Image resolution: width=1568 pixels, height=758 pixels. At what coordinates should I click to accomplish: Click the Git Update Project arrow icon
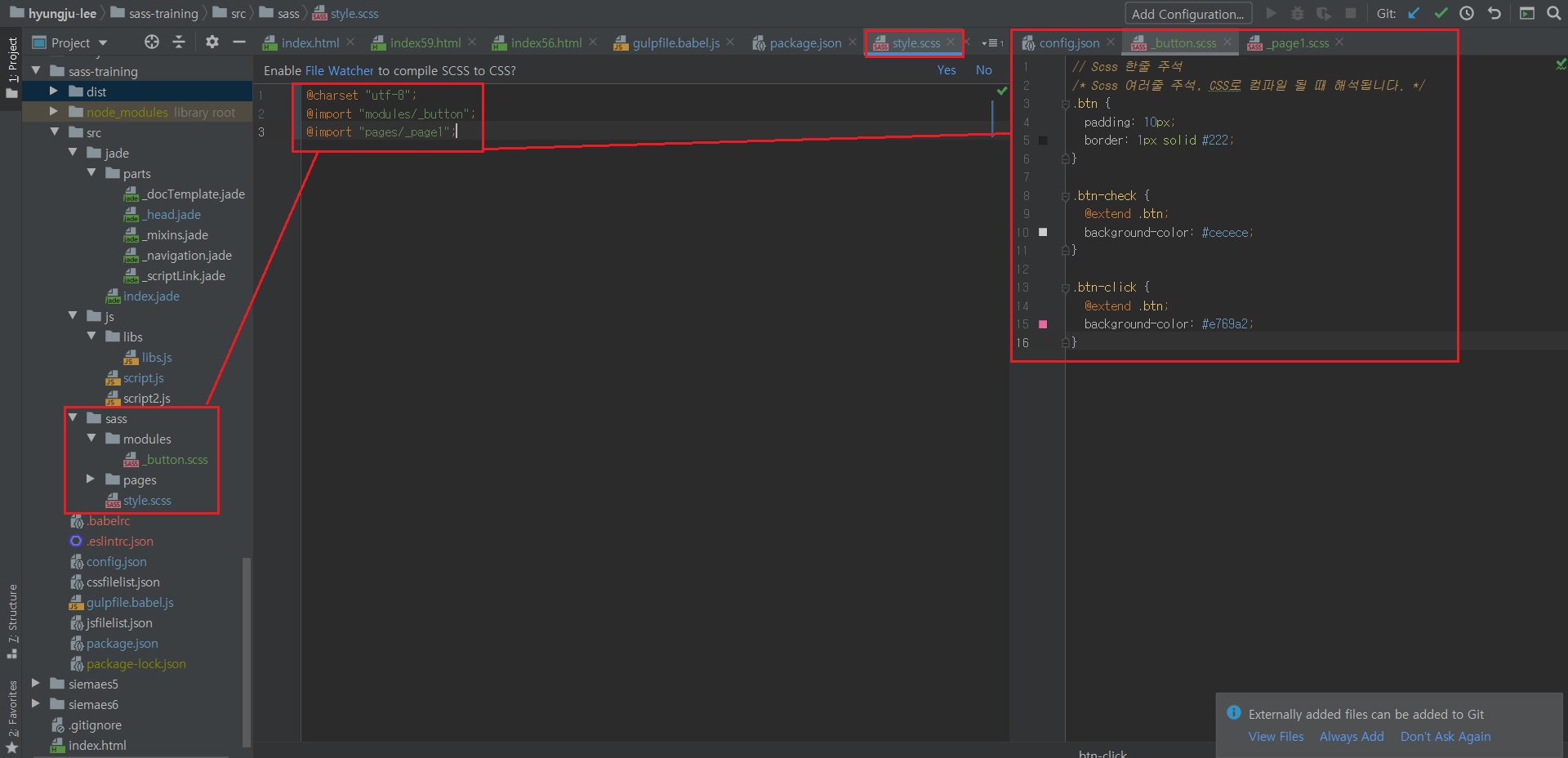pyautogui.click(x=1414, y=13)
